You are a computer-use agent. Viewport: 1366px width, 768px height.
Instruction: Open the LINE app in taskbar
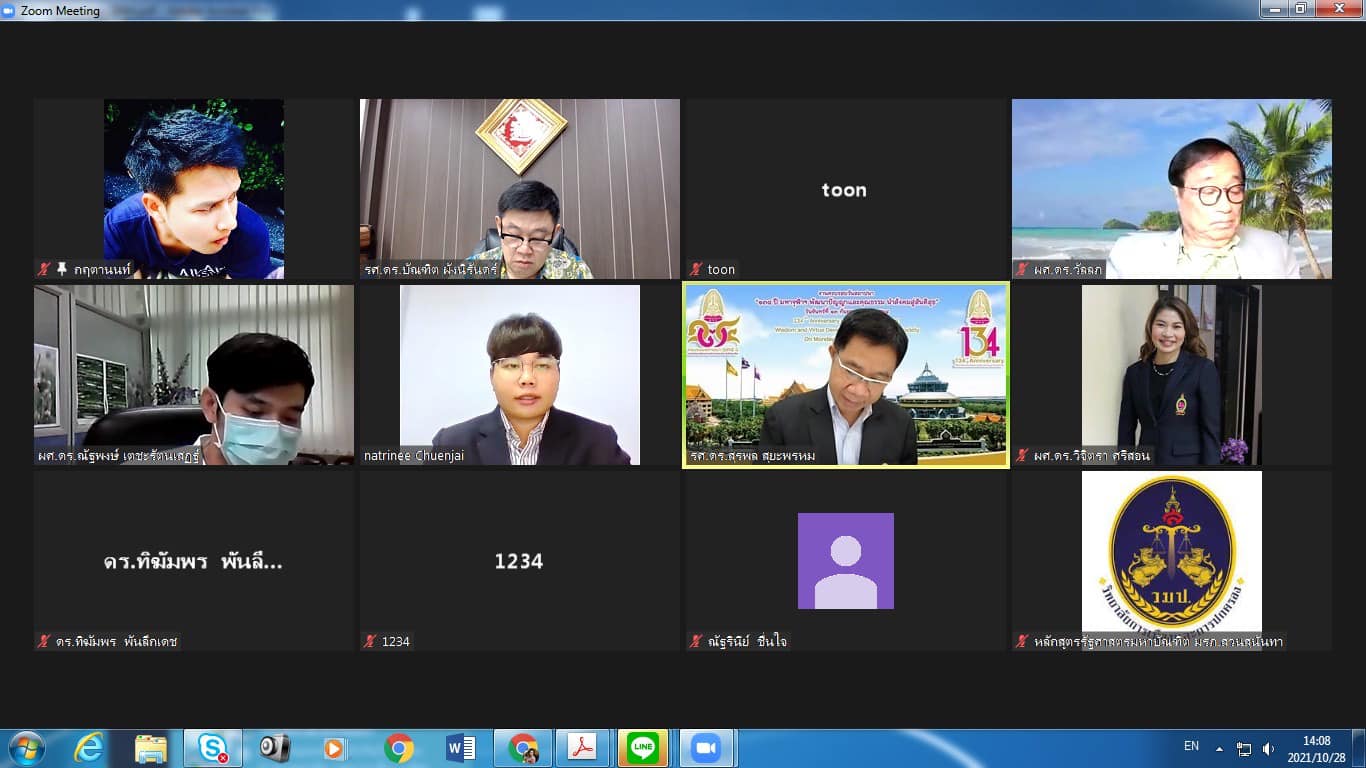click(x=643, y=748)
